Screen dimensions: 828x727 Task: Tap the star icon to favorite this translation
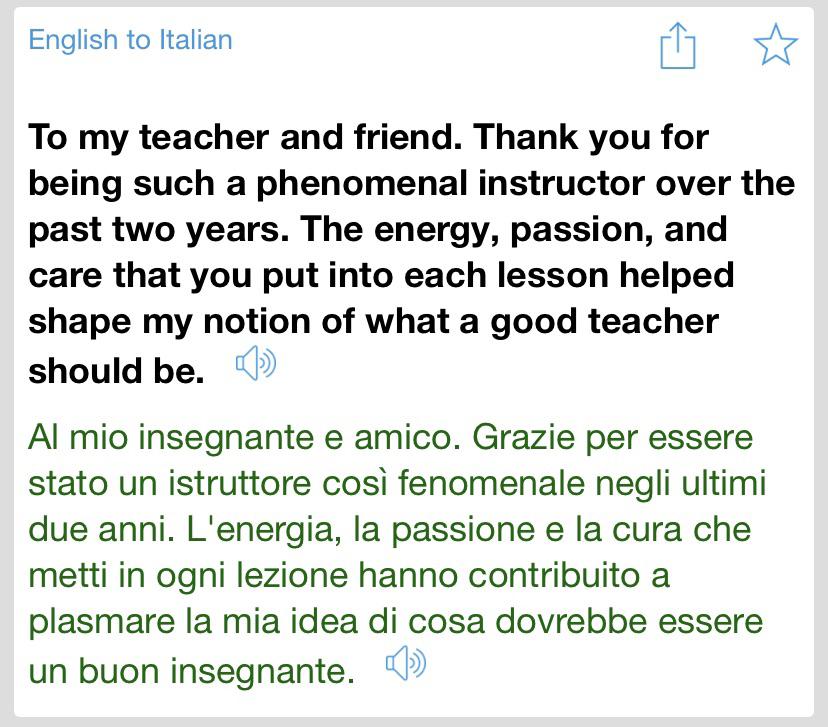[775, 44]
